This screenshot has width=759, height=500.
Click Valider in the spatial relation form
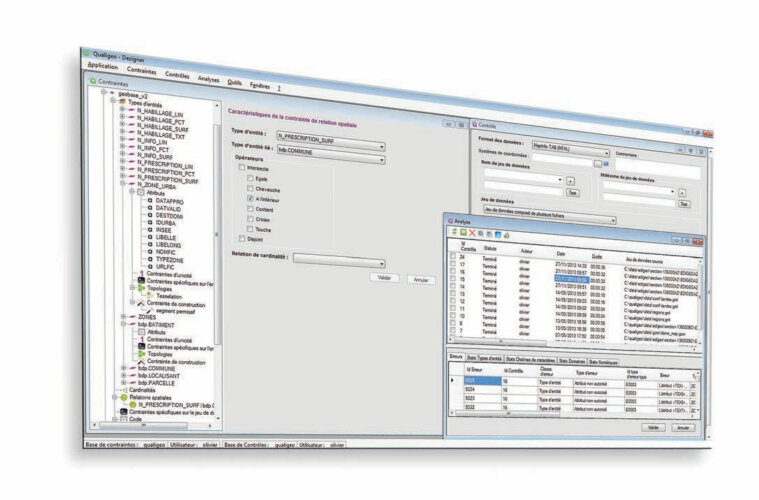coord(384,278)
